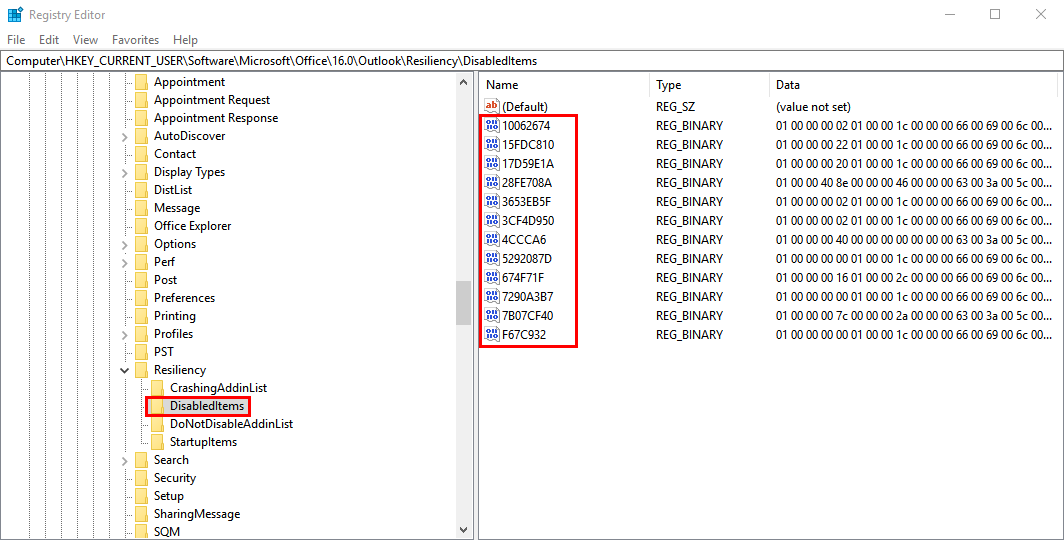
Task: Select the Post key
Action: pos(165,279)
